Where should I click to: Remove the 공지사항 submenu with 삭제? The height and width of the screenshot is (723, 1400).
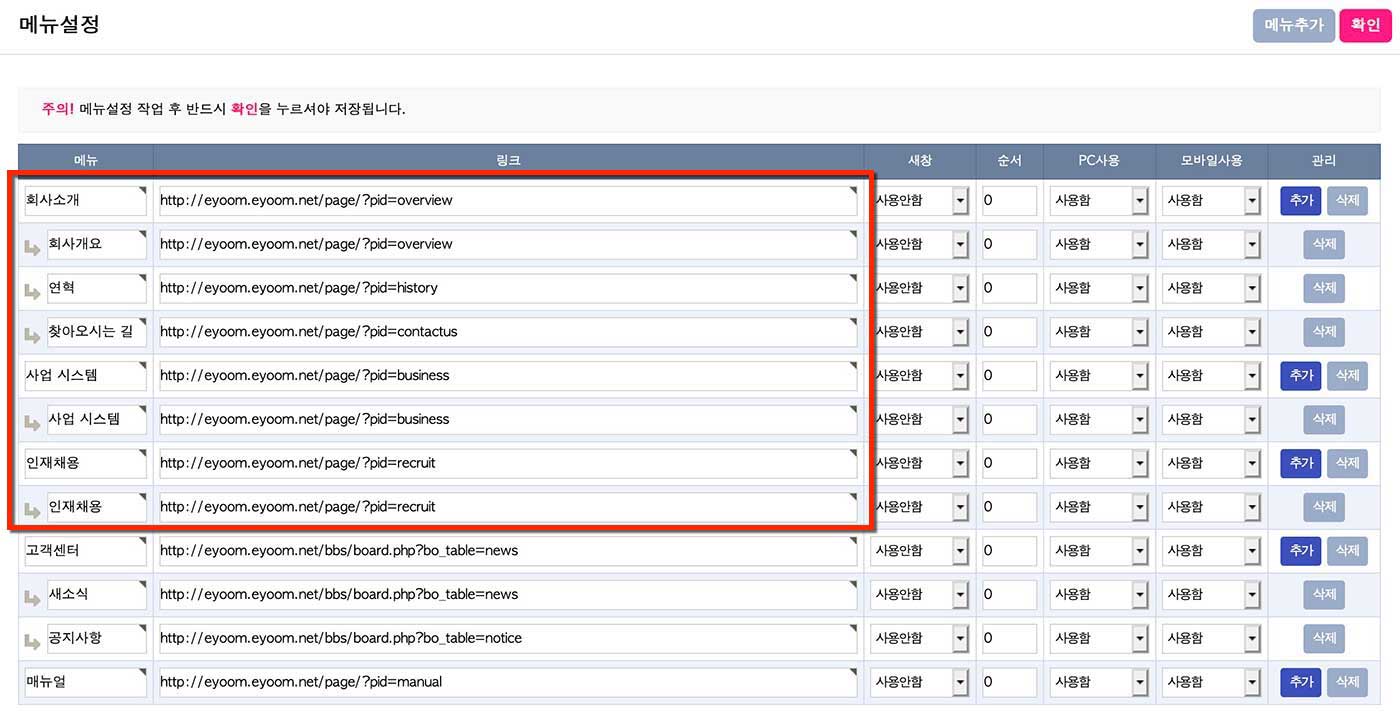click(x=1323, y=638)
